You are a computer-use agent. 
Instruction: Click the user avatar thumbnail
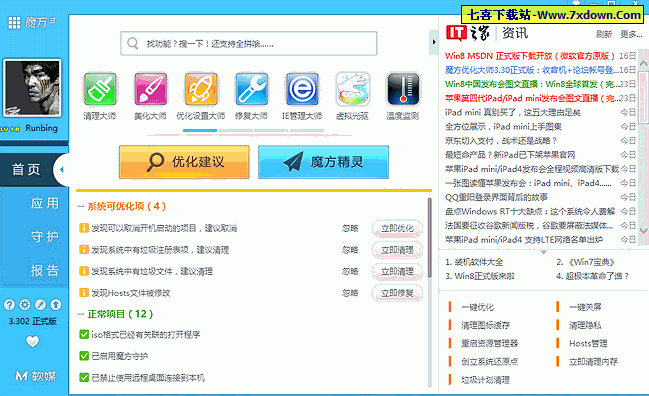32,88
